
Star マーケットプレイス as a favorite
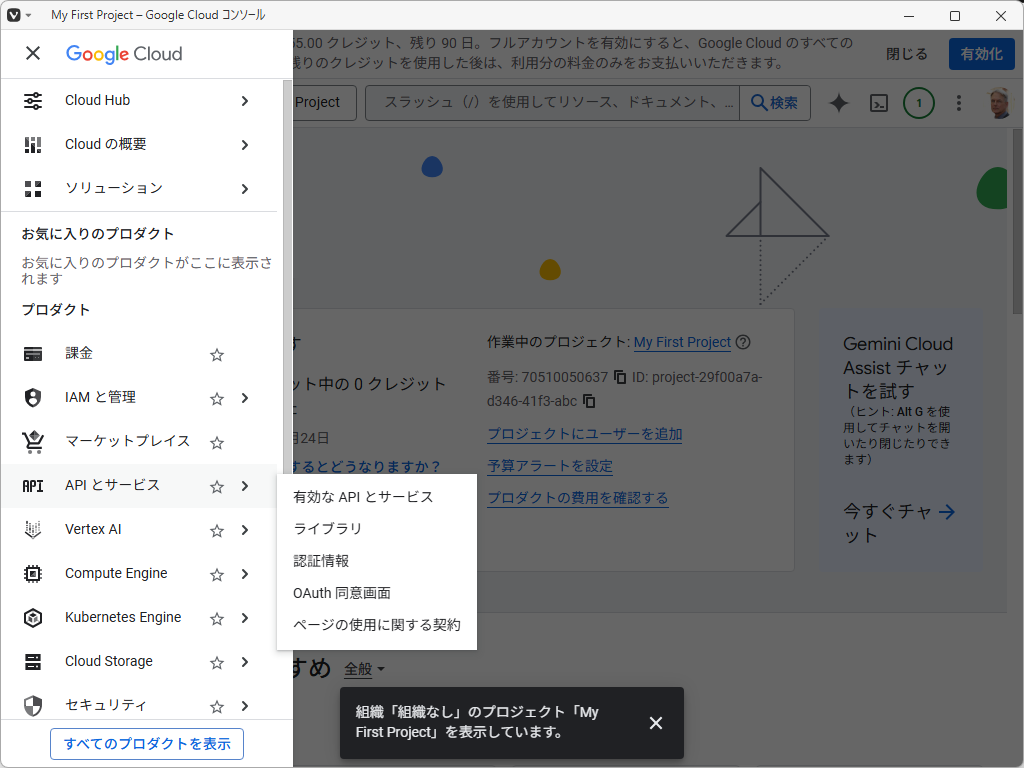pos(216,441)
